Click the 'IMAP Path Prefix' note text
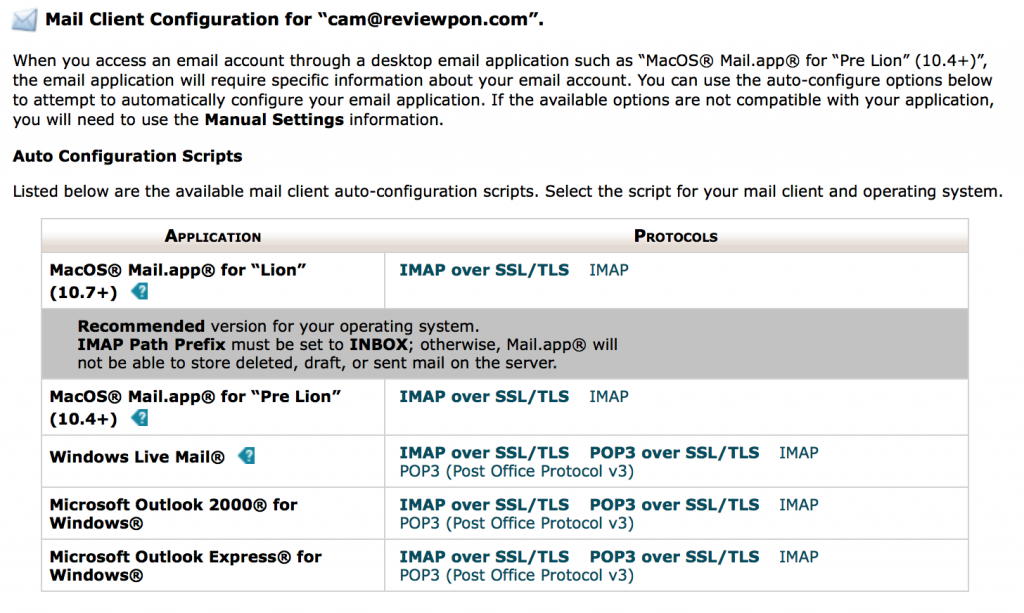Image resolution: width=1024 pixels, height=613 pixels. click(x=151, y=345)
